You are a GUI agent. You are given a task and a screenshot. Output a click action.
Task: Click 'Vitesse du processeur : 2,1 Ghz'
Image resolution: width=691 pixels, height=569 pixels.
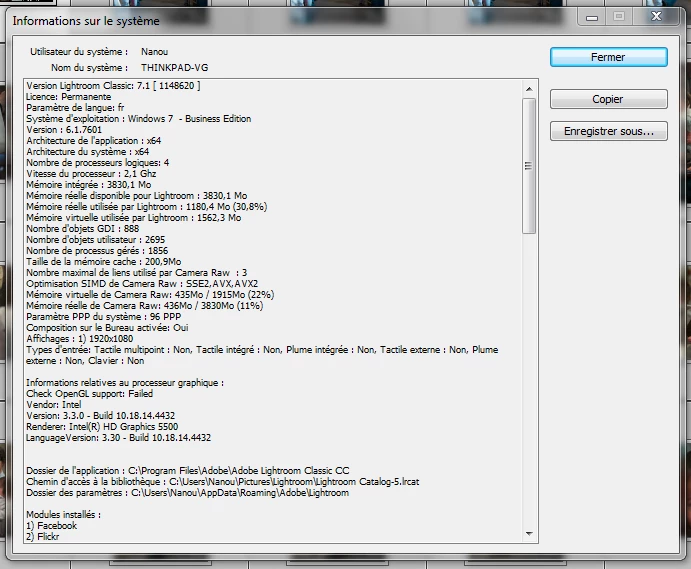91,174
